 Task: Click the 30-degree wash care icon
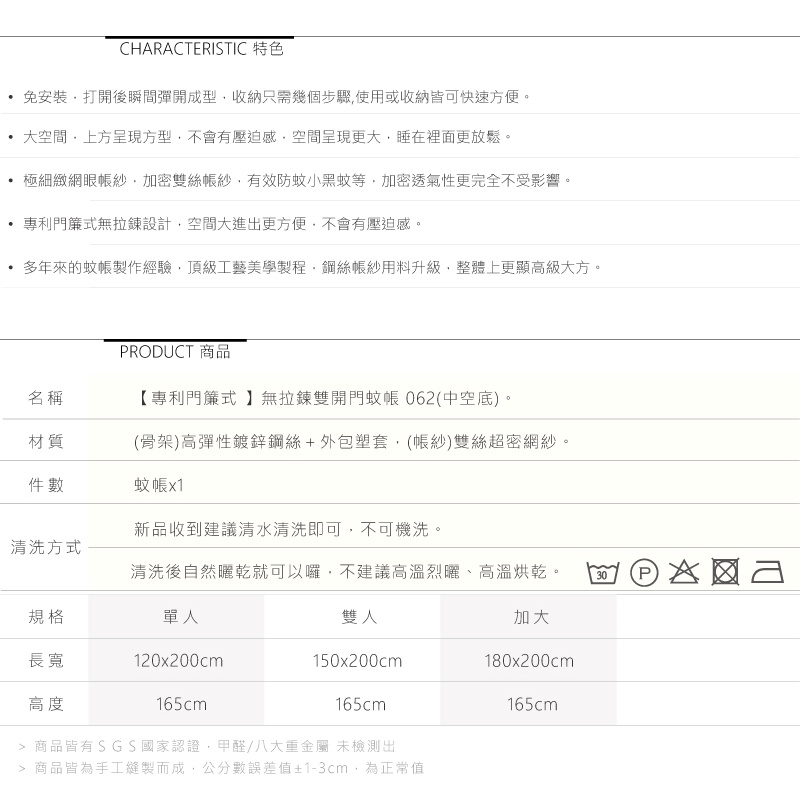[603, 573]
